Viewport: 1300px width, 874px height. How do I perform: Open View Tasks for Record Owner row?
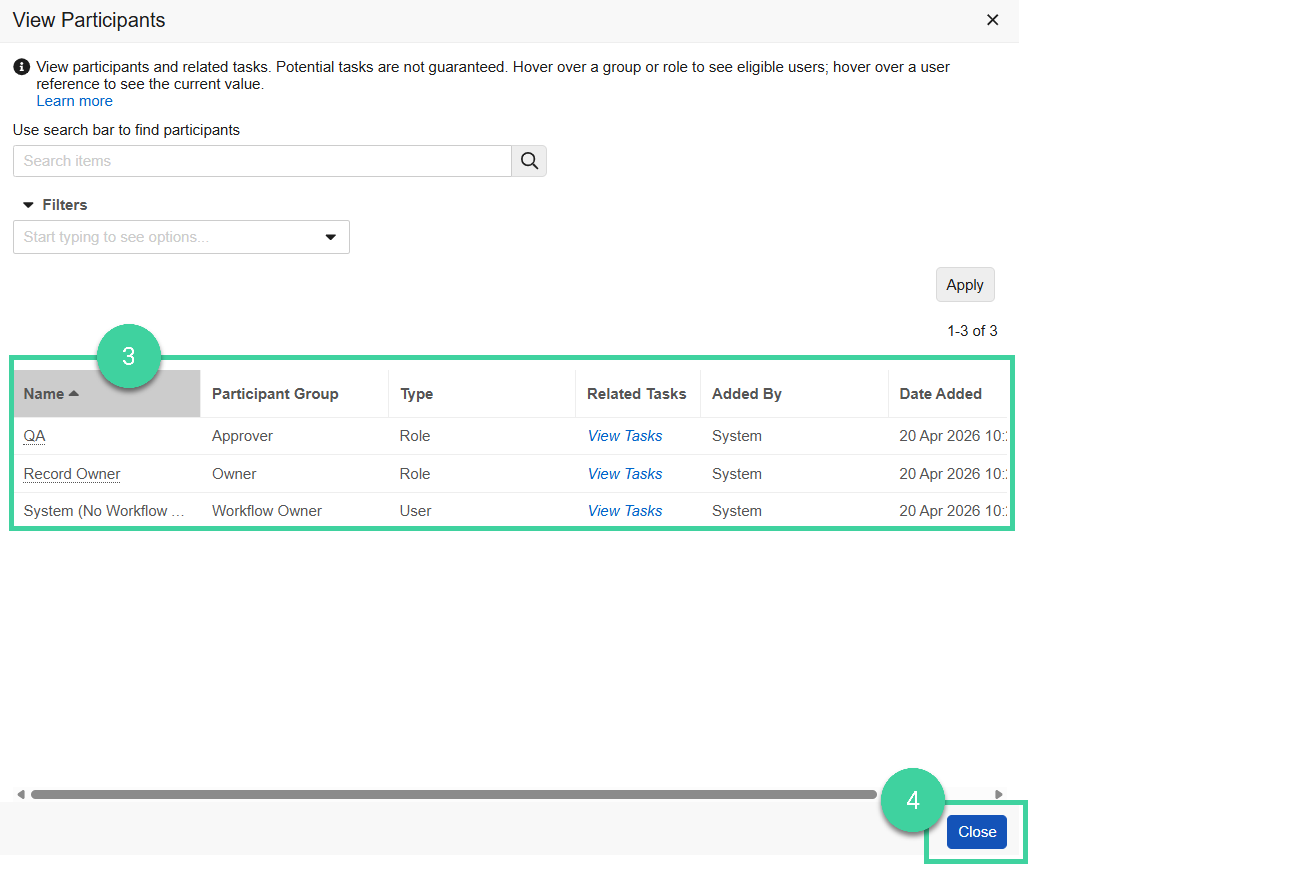(x=625, y=474)
